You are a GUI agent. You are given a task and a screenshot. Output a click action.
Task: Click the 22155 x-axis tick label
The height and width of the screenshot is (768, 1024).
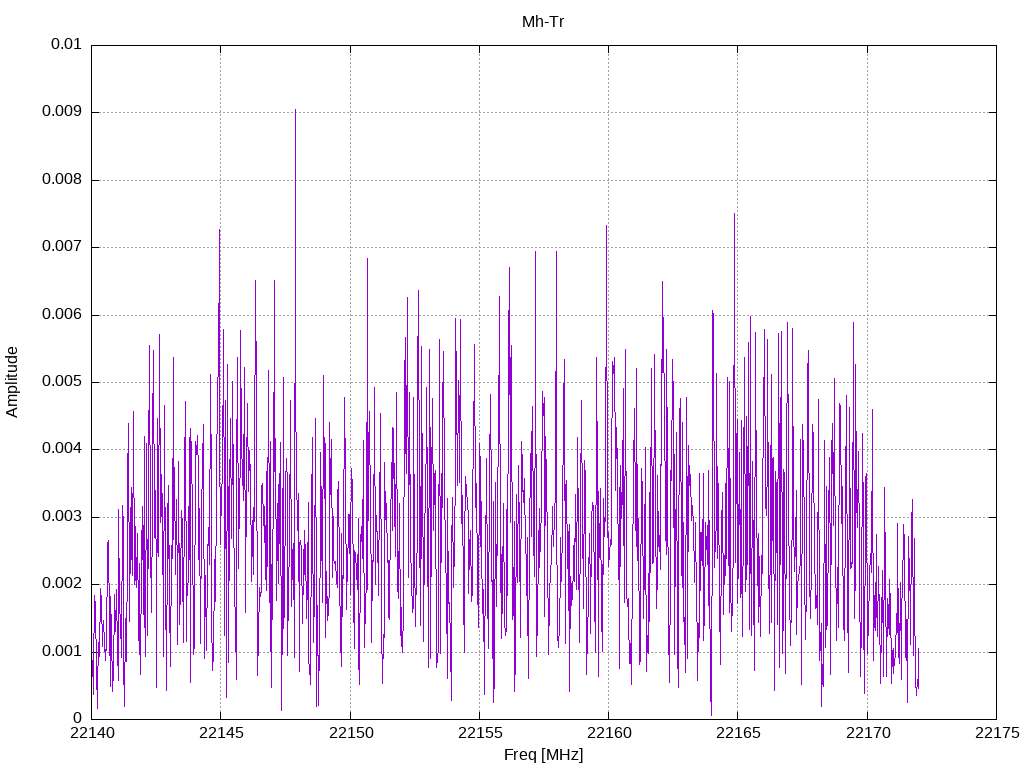tap(480, 733)
